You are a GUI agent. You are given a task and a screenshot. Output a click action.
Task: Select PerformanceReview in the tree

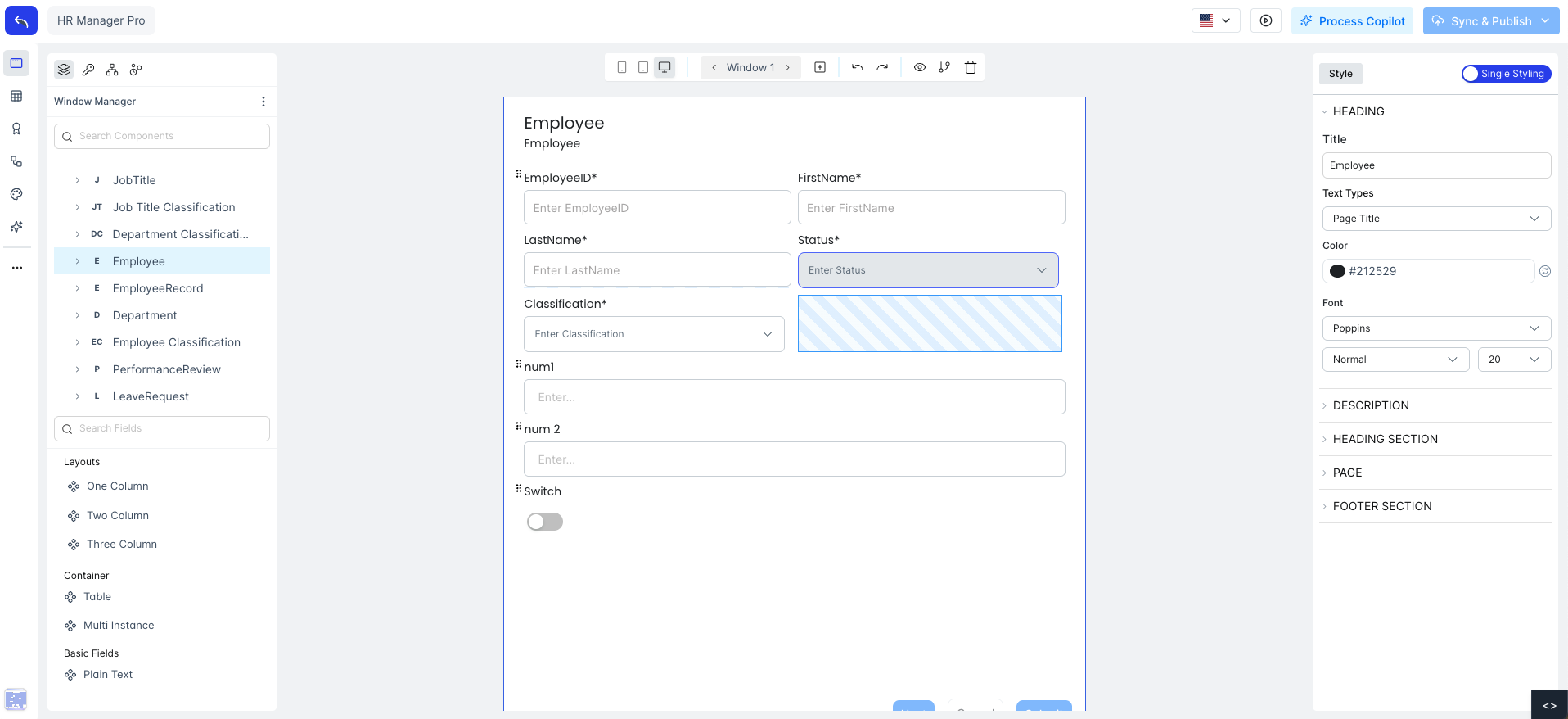(x=162, y=369)
